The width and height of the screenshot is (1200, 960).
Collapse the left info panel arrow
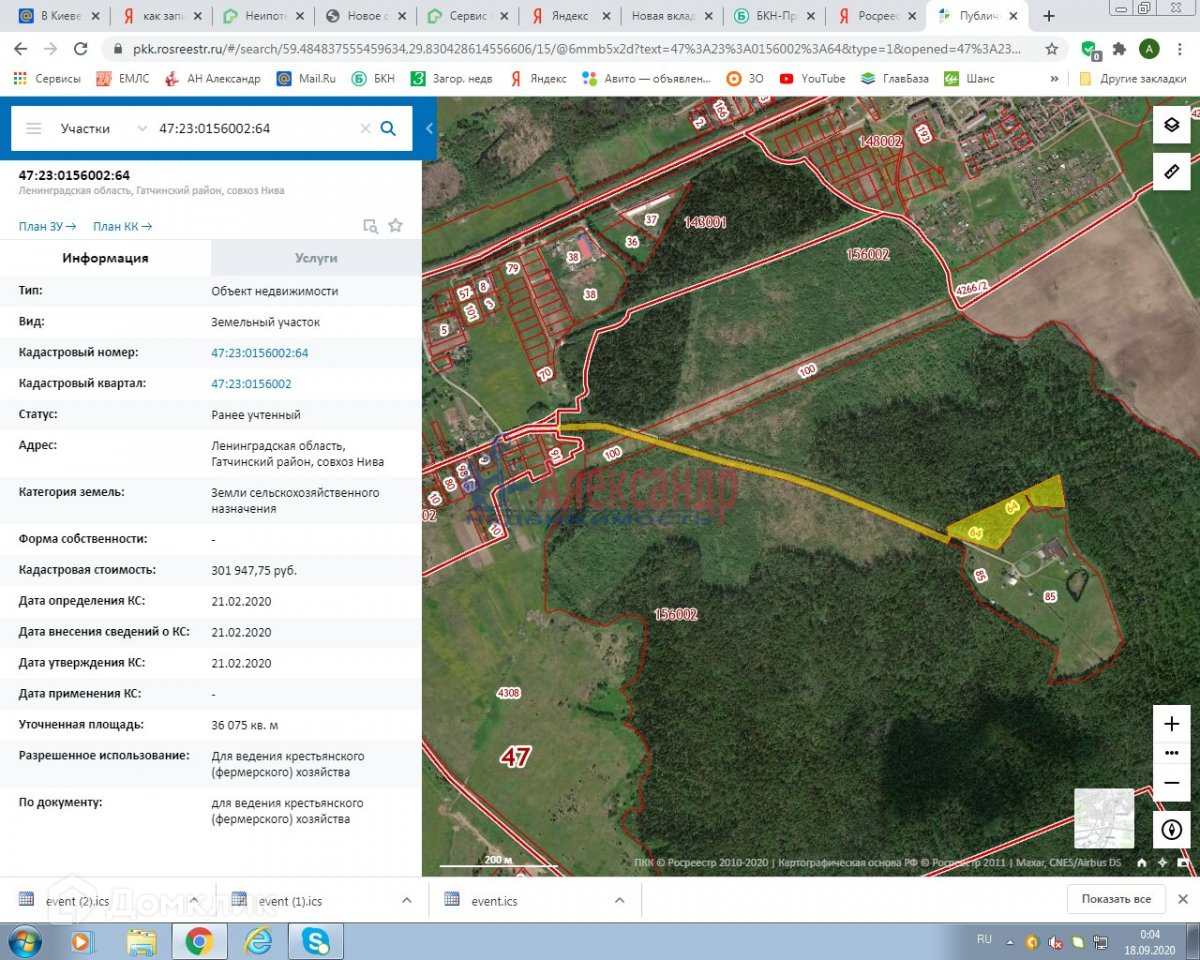click(429, 128)
